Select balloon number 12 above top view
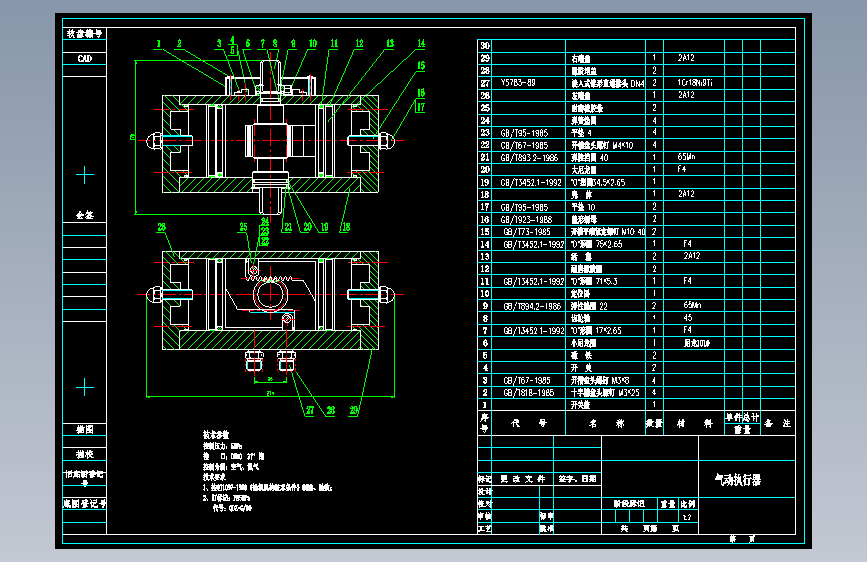 359,44
